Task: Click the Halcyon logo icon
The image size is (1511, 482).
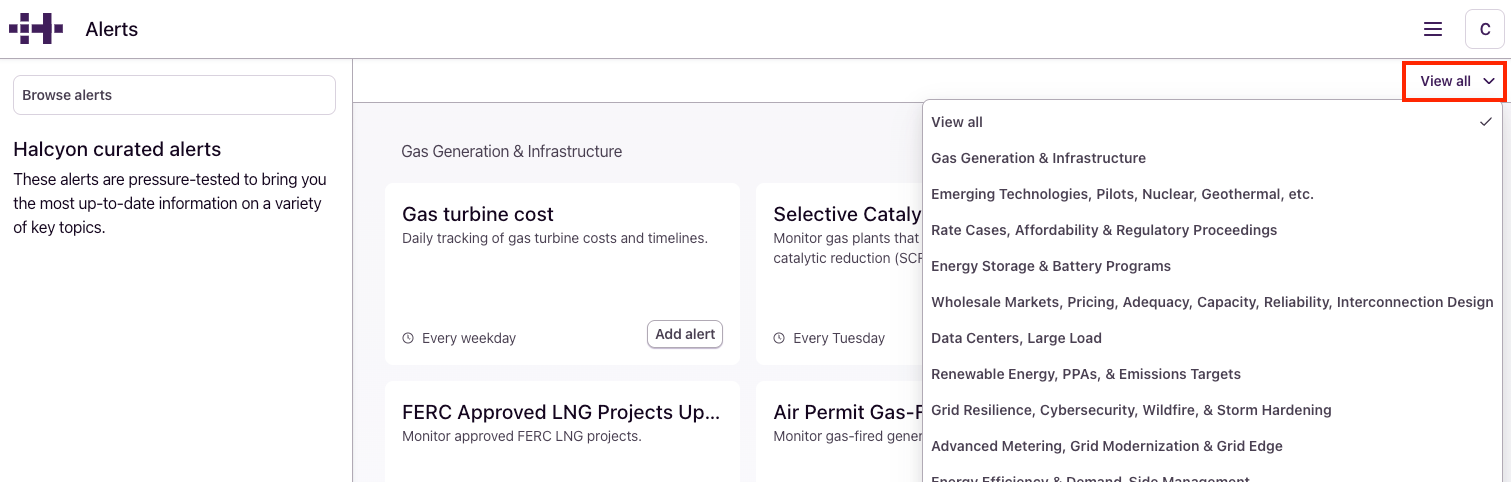Action: click(x=36, y=29)
